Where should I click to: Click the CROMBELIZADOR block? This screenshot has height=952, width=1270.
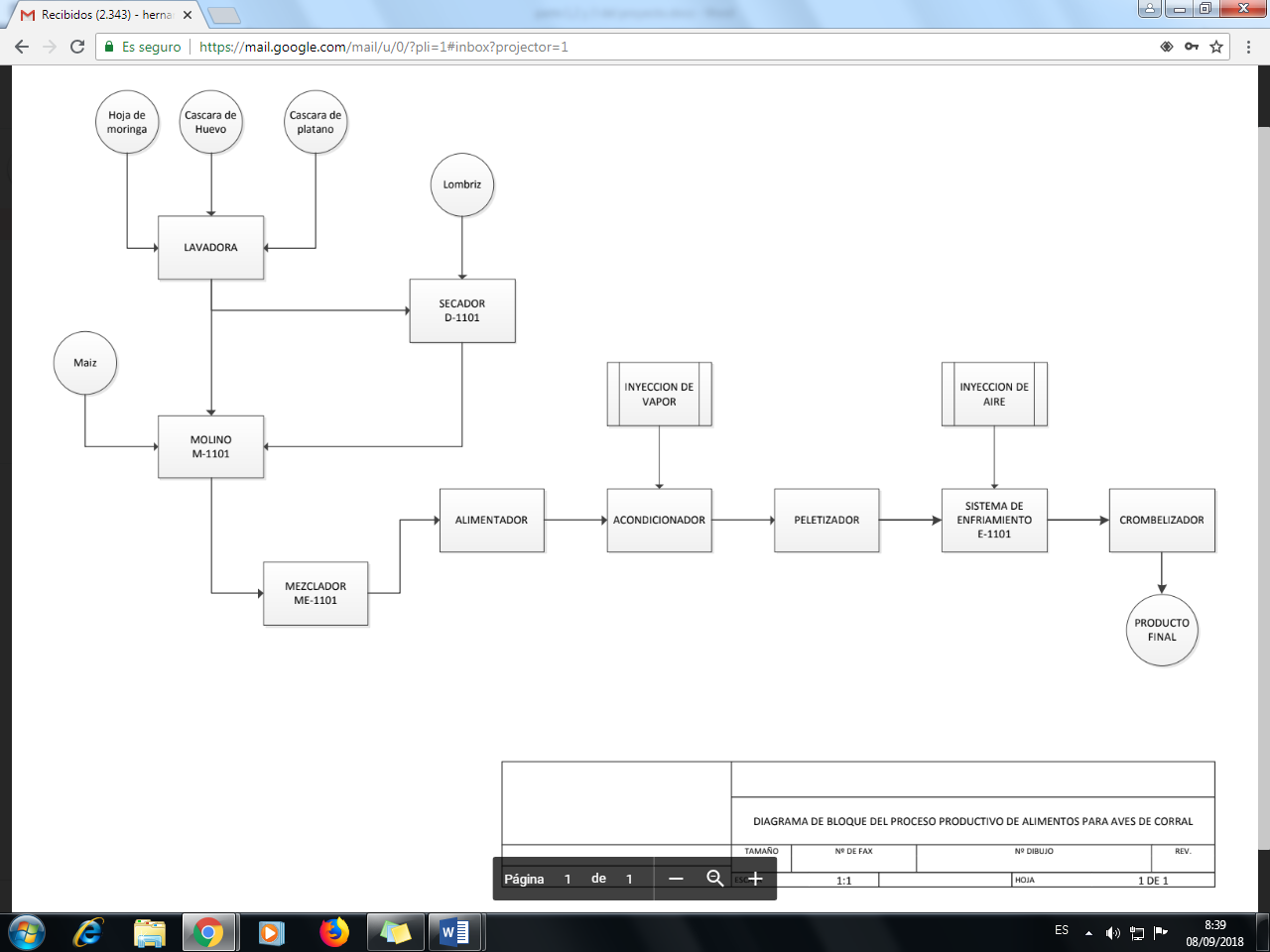coord(1162,521)
